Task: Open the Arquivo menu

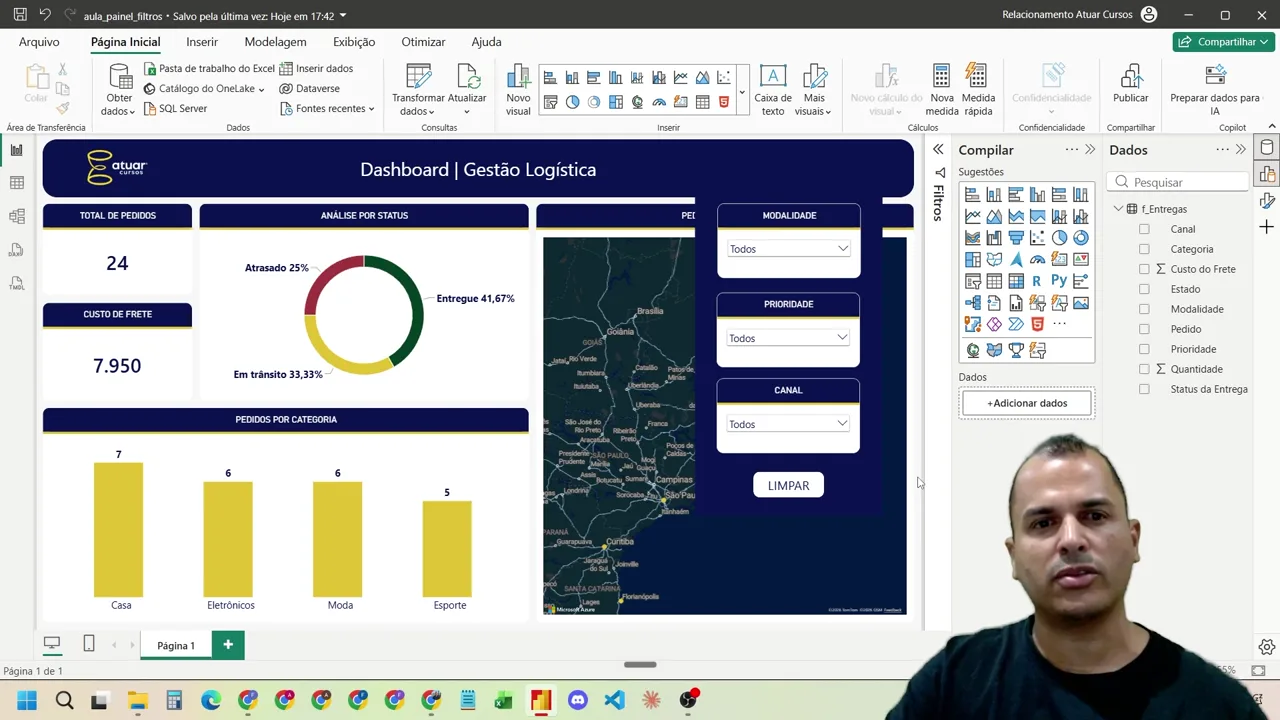Action: coord(39,42)
